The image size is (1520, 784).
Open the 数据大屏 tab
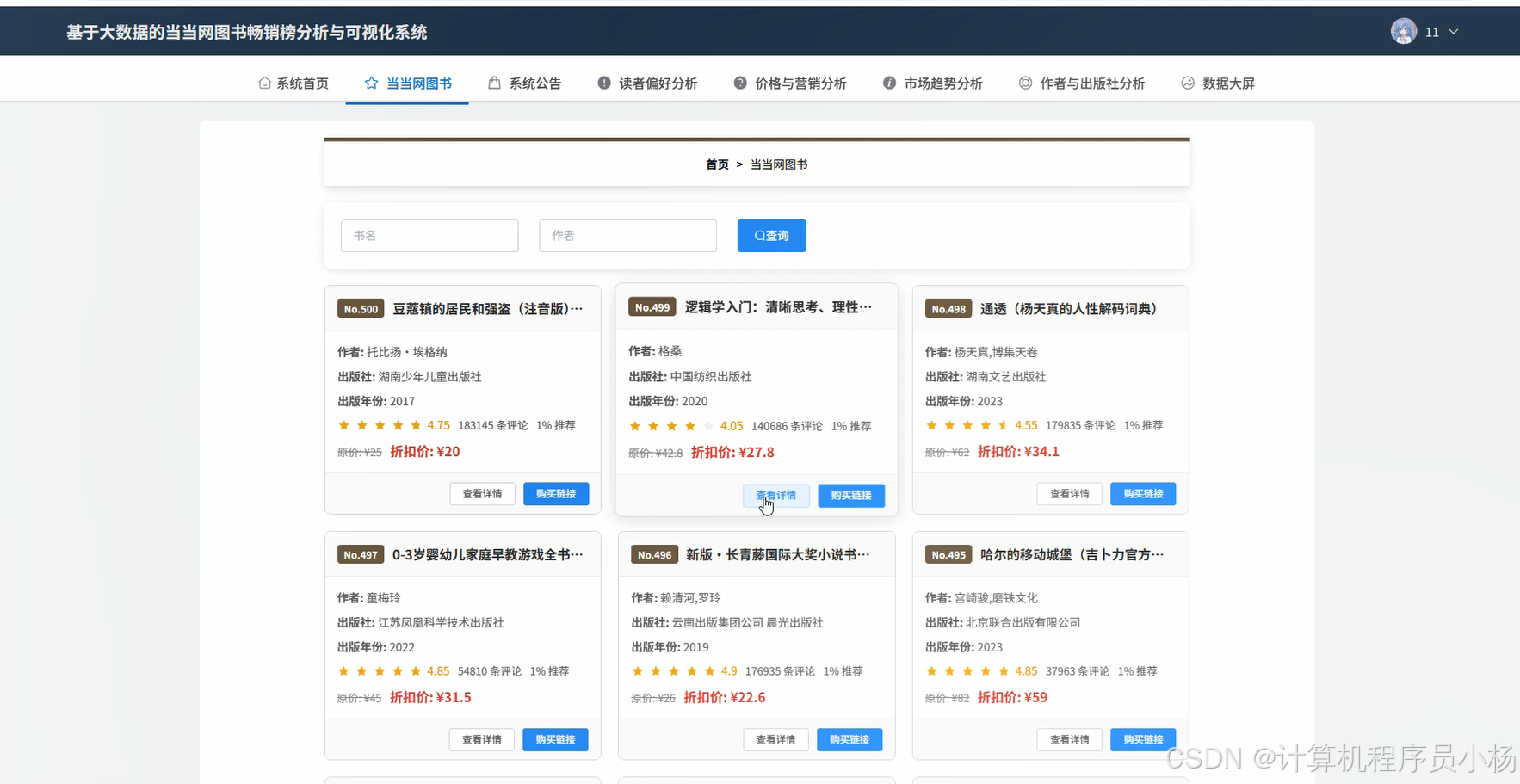tap(1218, 83)
